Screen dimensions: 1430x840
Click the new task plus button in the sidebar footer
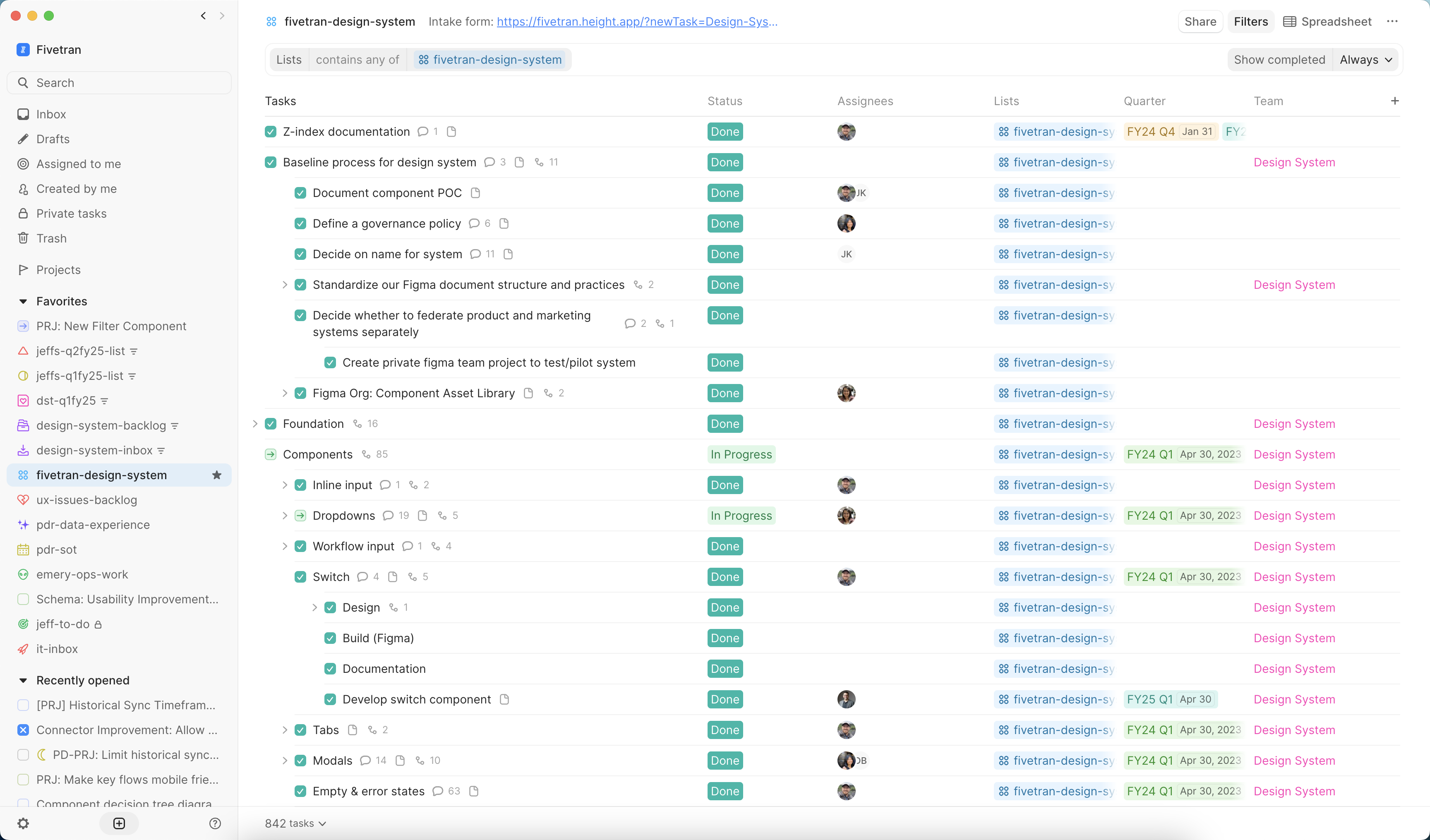(x=119, y=823)
